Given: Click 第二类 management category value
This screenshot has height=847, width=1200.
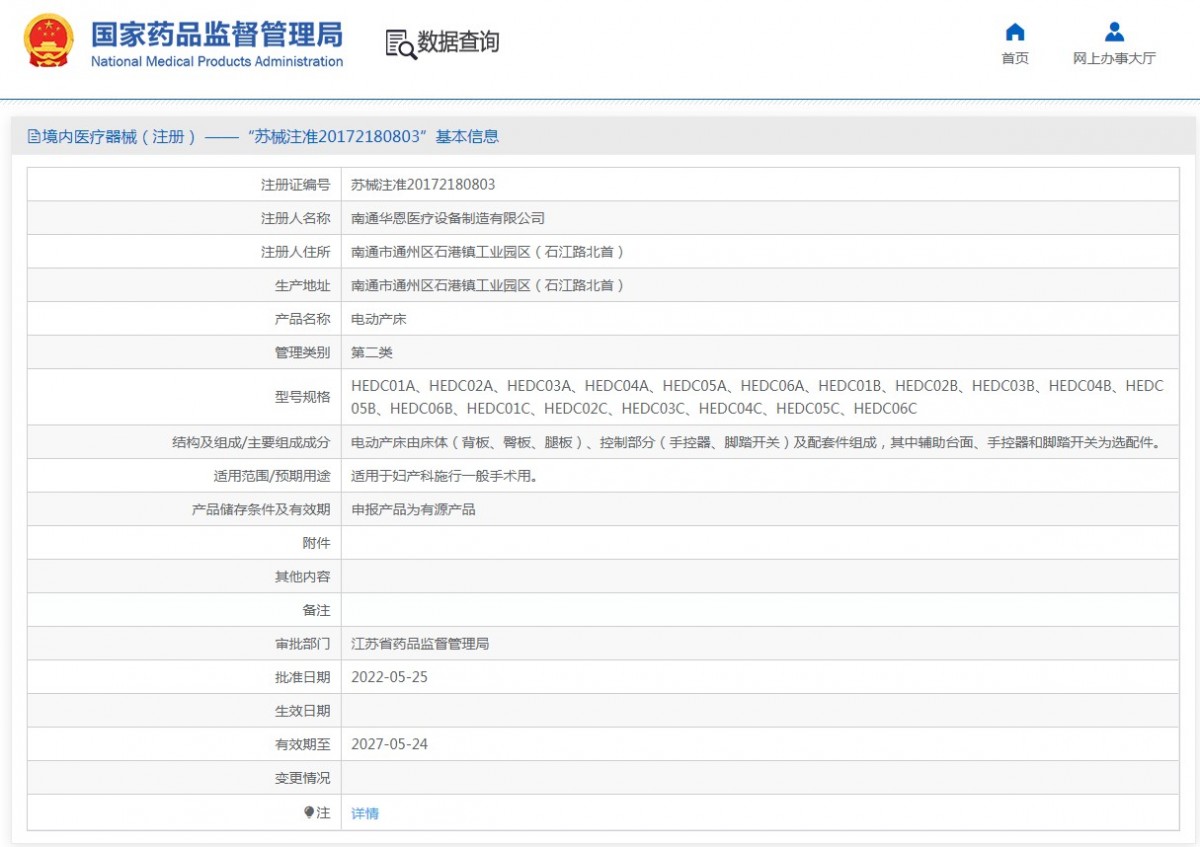Looking at the screenshot, I should point(372,353).
